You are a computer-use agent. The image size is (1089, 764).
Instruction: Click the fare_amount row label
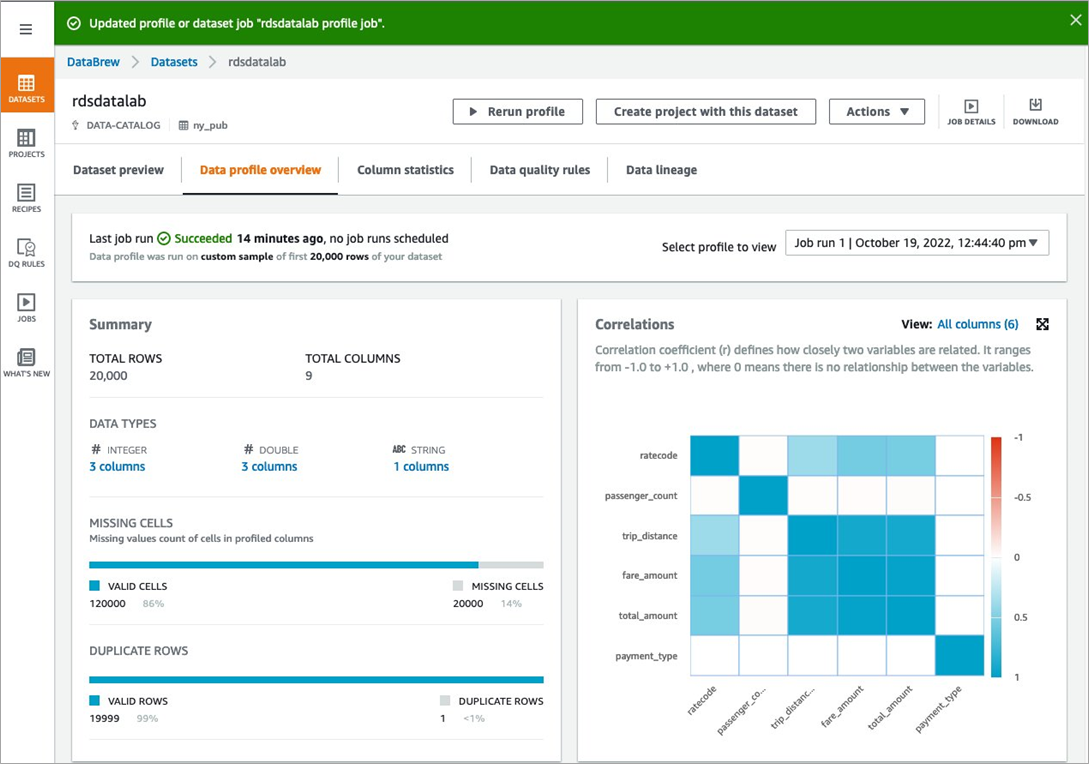(x=649, y=576)
